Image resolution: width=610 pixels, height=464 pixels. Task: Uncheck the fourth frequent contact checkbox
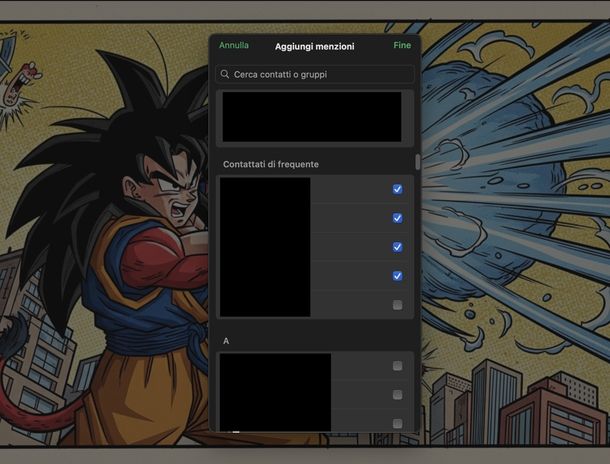pos(397,276)
